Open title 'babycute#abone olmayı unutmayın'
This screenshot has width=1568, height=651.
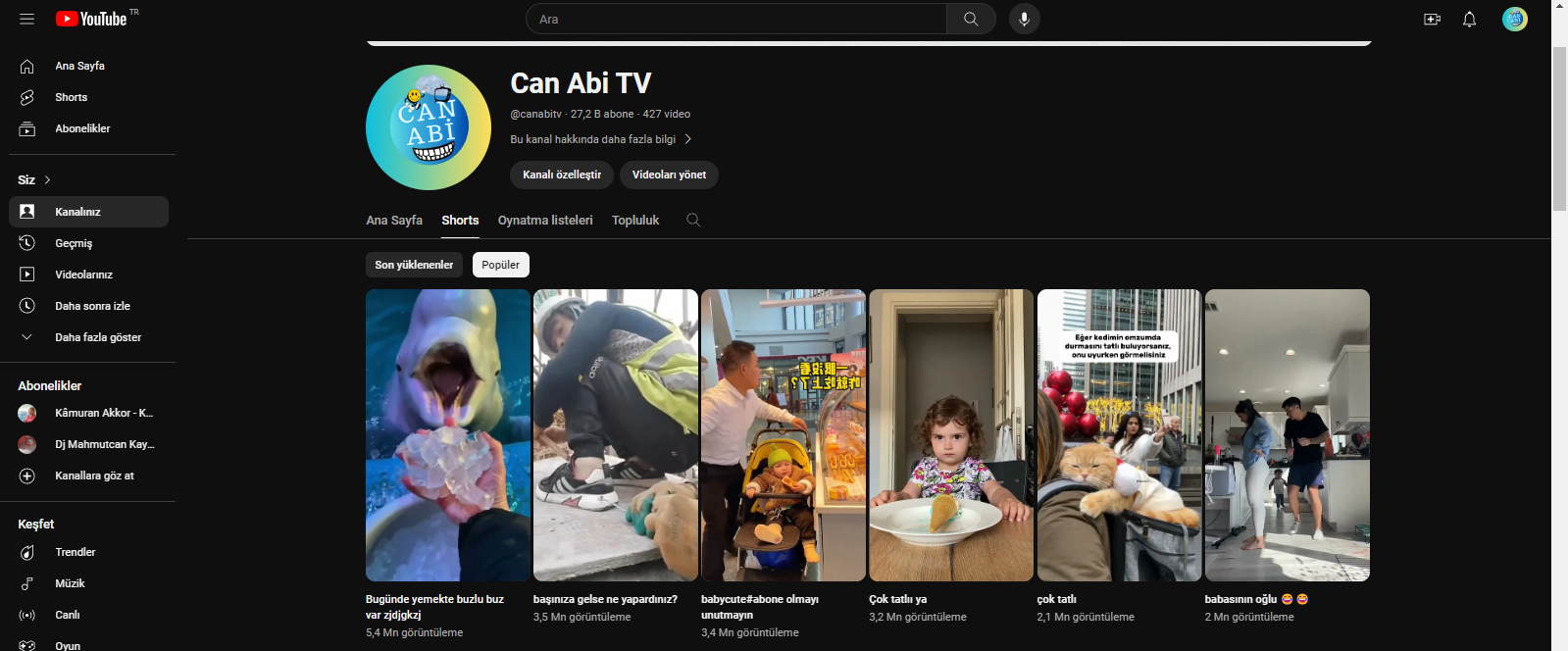point(760,607)
